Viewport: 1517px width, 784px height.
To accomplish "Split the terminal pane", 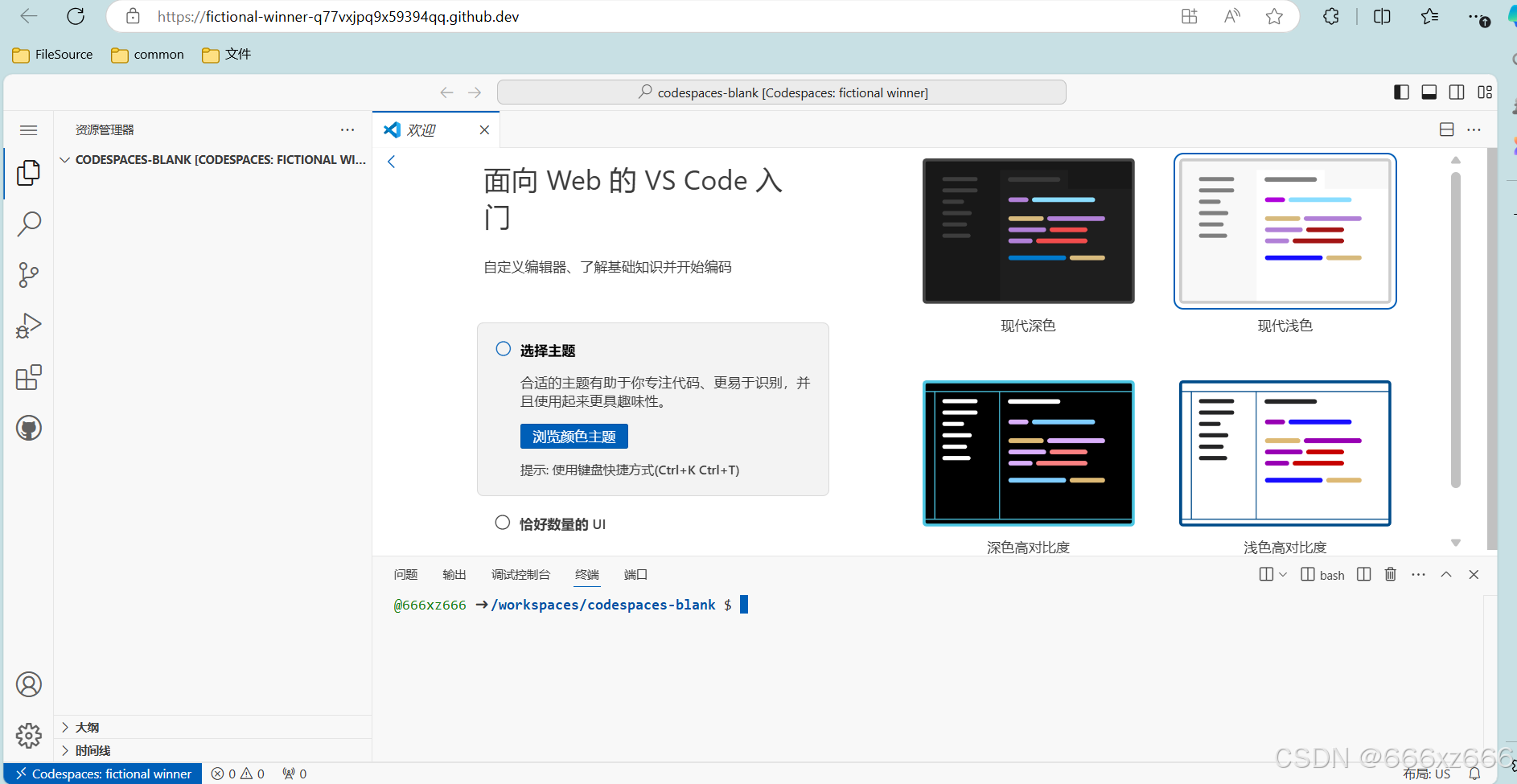I will click(x=1363, y=574).
